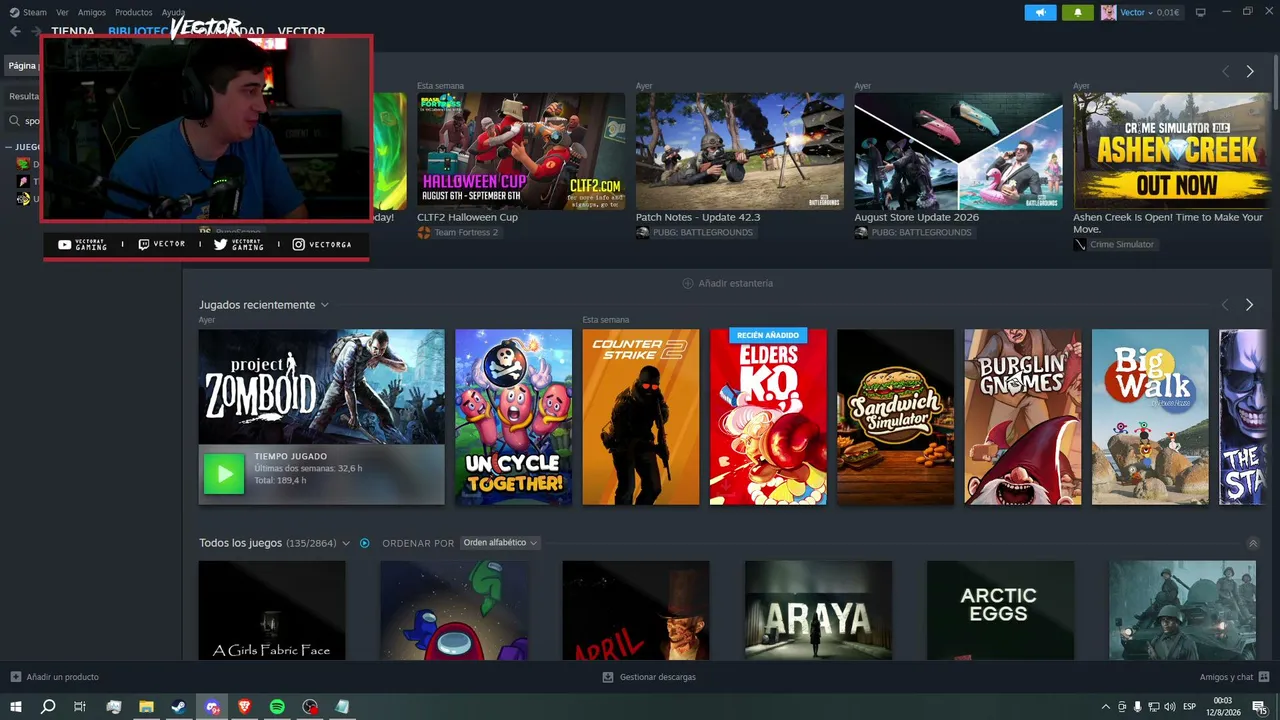The width and height of the screenshot is (1280, 720).
Task: Open the Patch Notes - Update 42.3 link
Action: (x=698, y=217)
